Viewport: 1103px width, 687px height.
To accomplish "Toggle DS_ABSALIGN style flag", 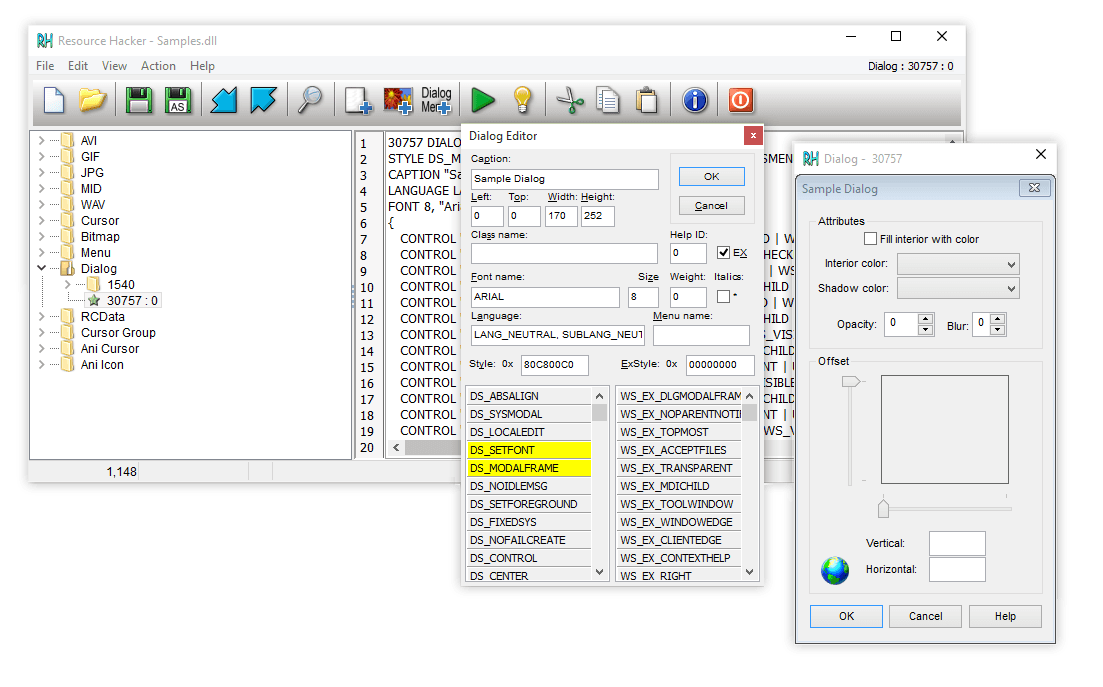I will (529, 396).
